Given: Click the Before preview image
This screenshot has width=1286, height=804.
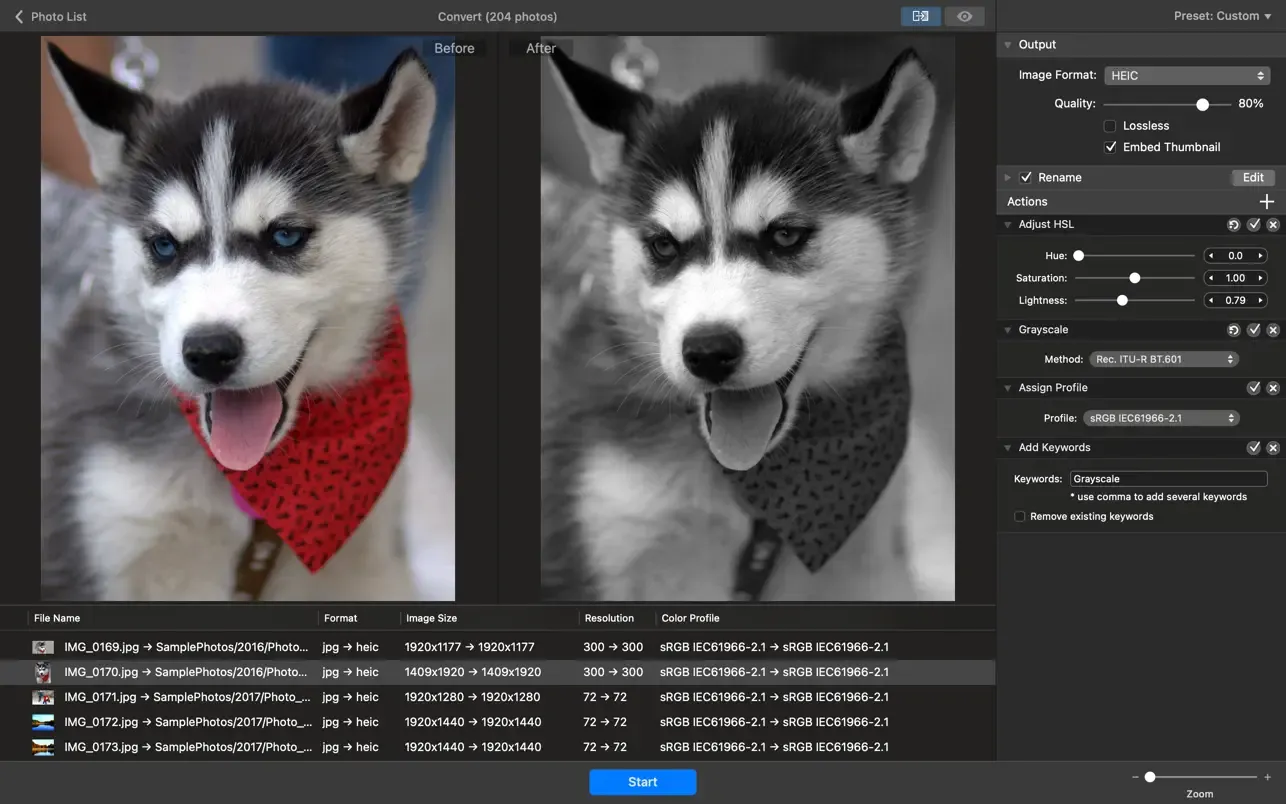Looking at the screenshot, I should pos(248,318).
